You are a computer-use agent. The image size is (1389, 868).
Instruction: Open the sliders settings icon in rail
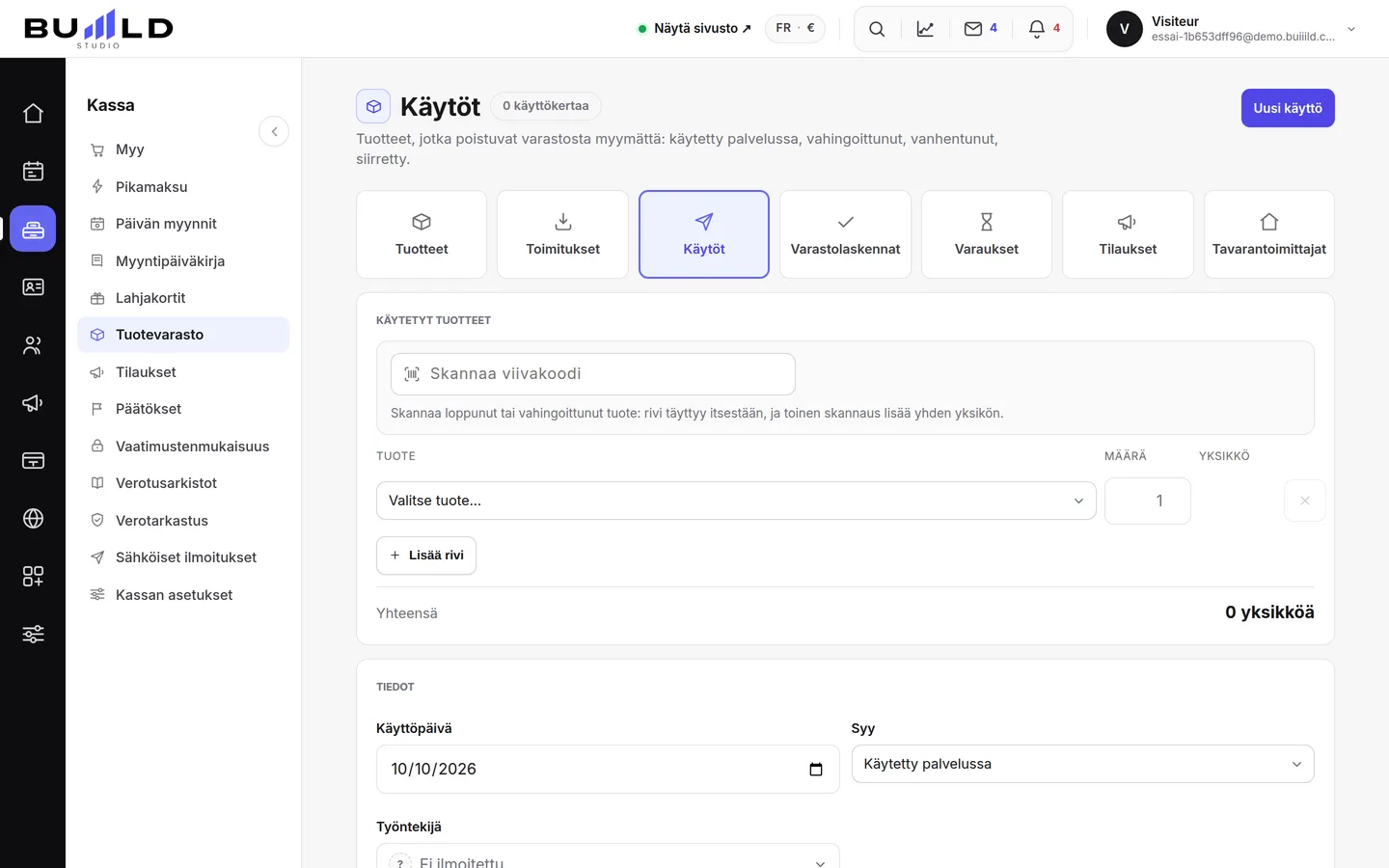point(33,635)
